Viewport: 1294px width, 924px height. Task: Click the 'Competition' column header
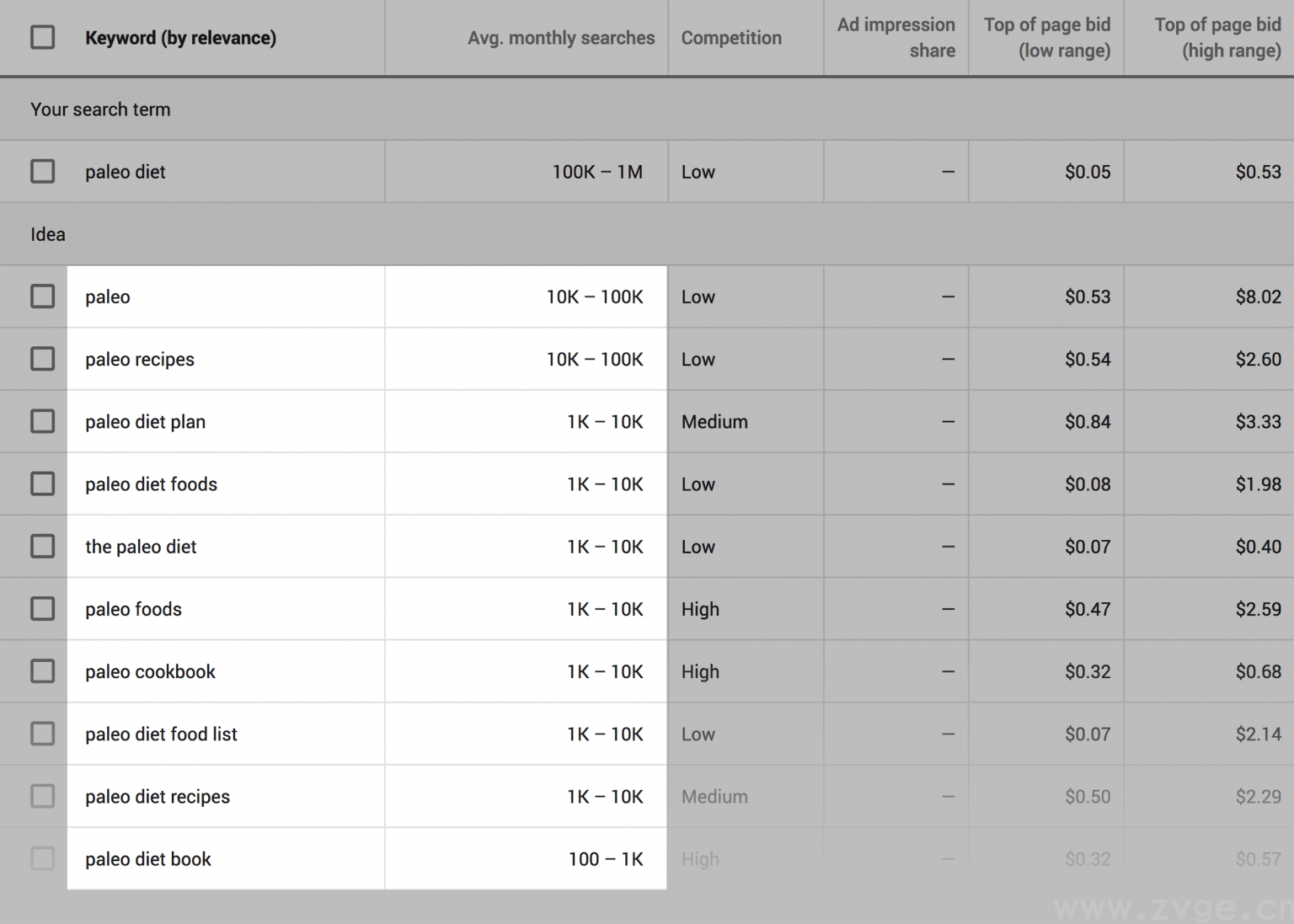(x=731, y=38)
